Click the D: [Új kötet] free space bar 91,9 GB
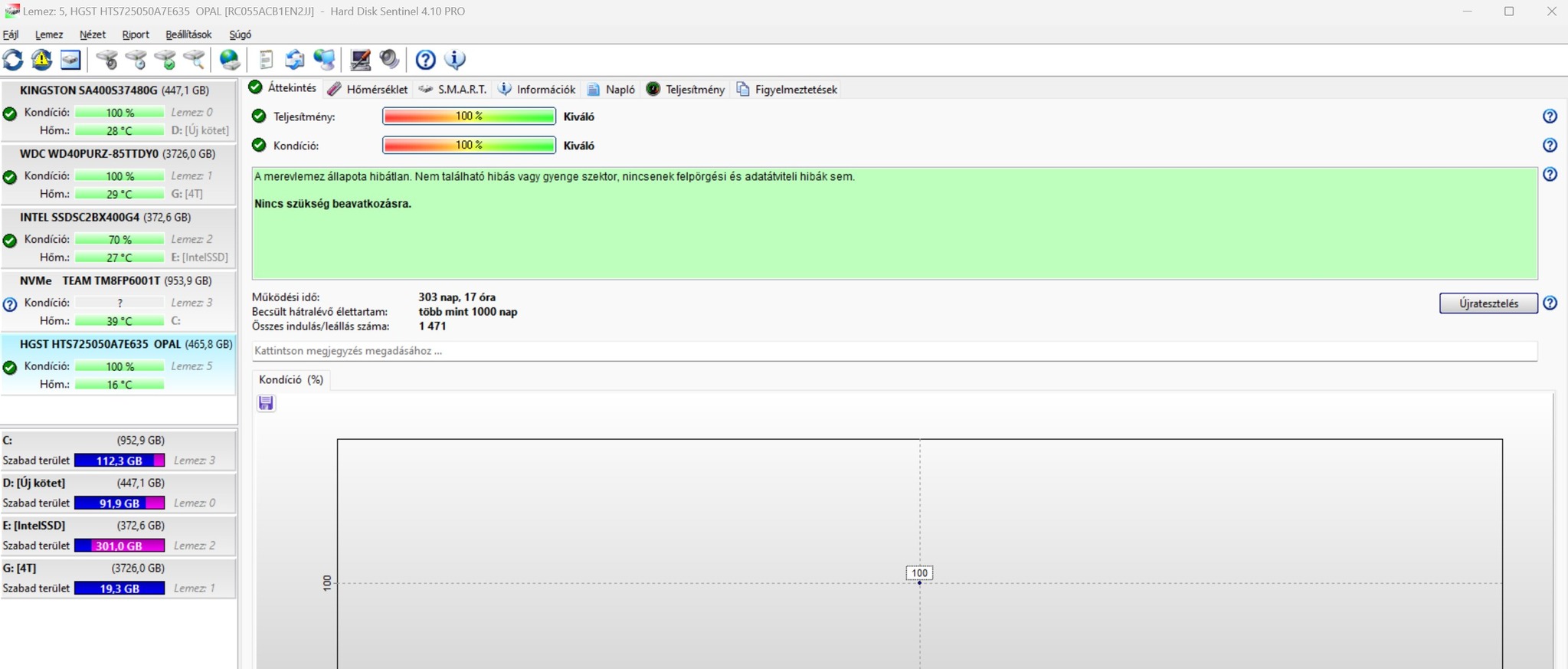This screenshot has height=669, width=1568. 119,503
